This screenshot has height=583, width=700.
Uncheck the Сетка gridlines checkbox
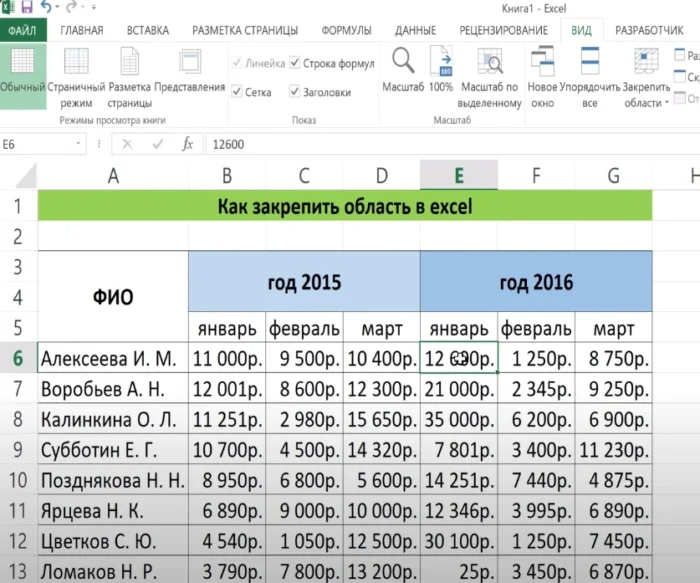[237, 92]
